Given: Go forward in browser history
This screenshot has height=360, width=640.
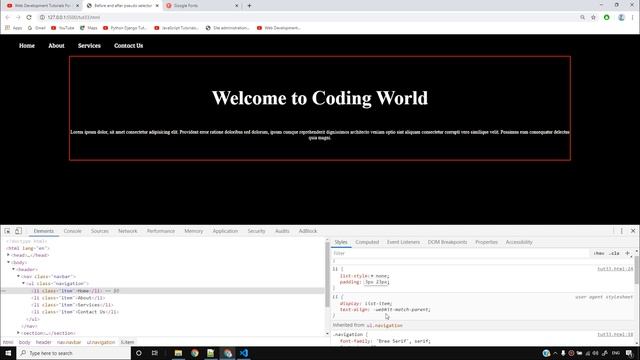Looking at the screenshot, I should coord(18,17).
